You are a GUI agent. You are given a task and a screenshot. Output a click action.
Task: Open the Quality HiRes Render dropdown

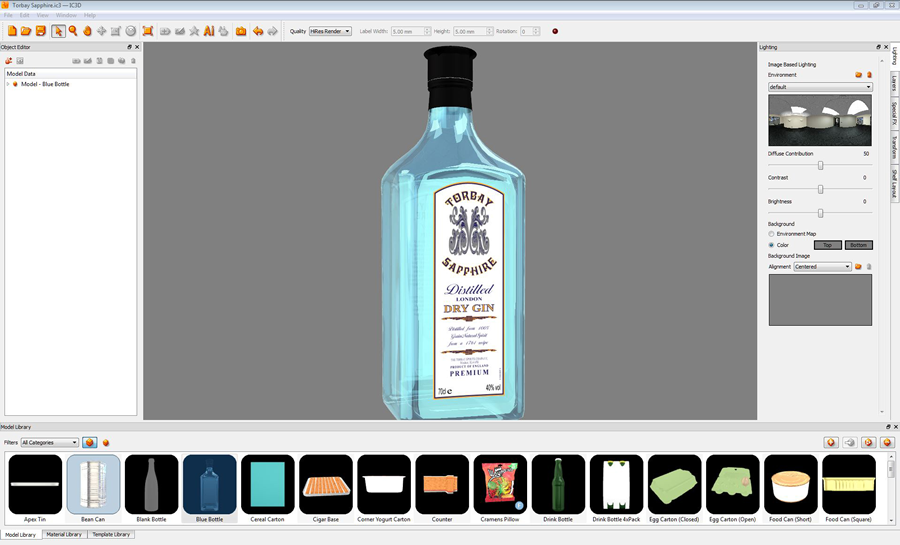pos(330,31)
